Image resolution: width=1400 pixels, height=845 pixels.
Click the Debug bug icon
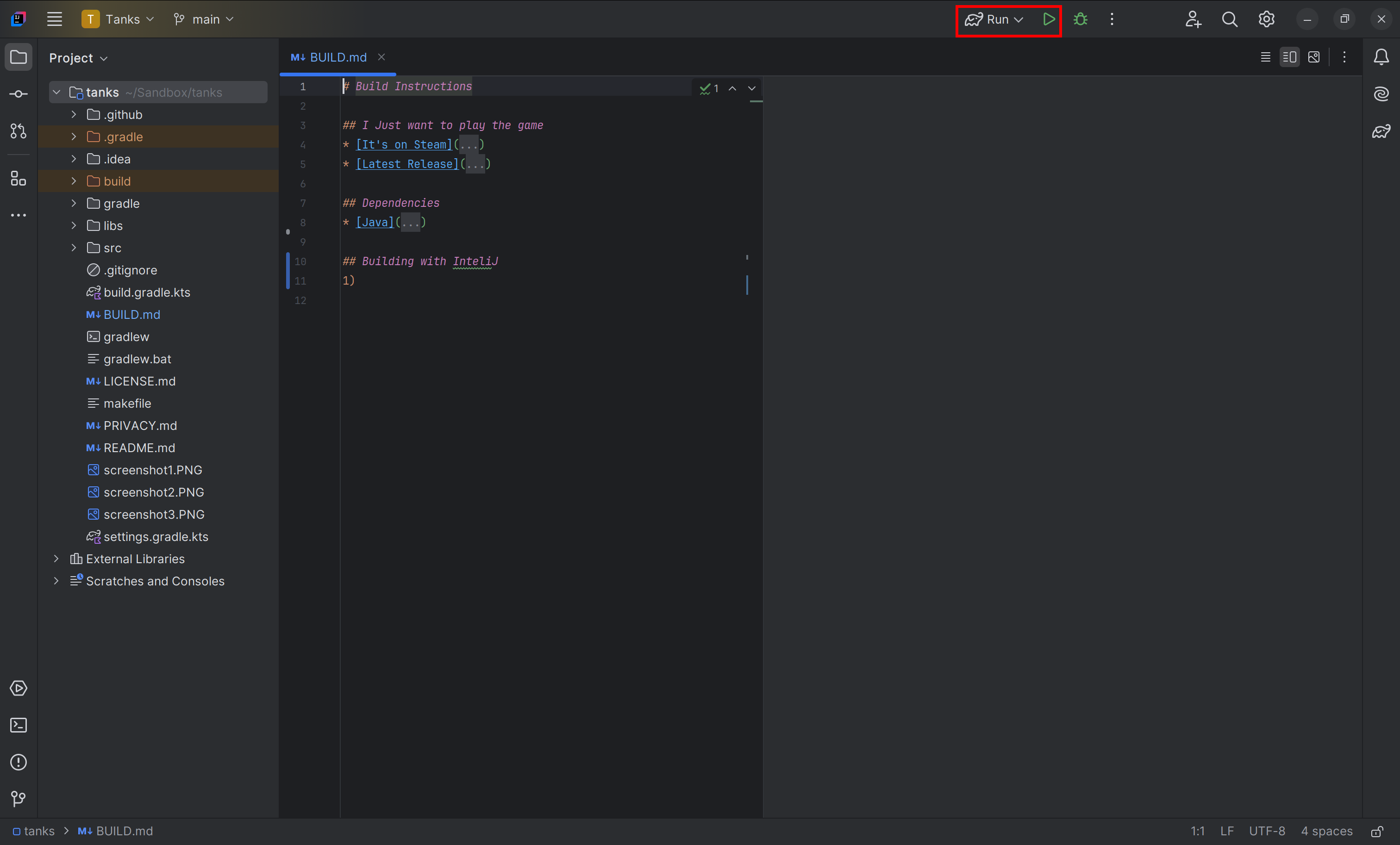point(1080,19)
